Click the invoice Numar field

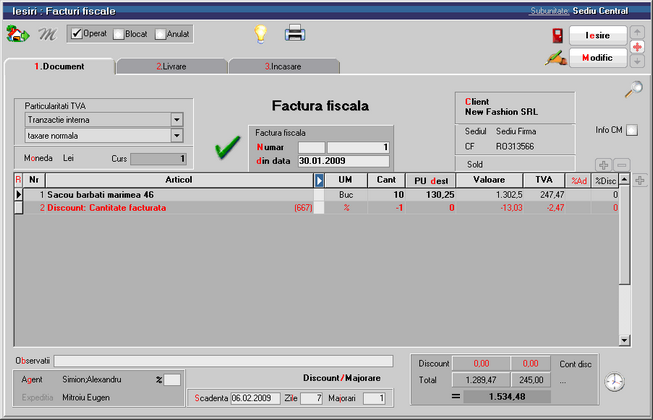[358, 147]
